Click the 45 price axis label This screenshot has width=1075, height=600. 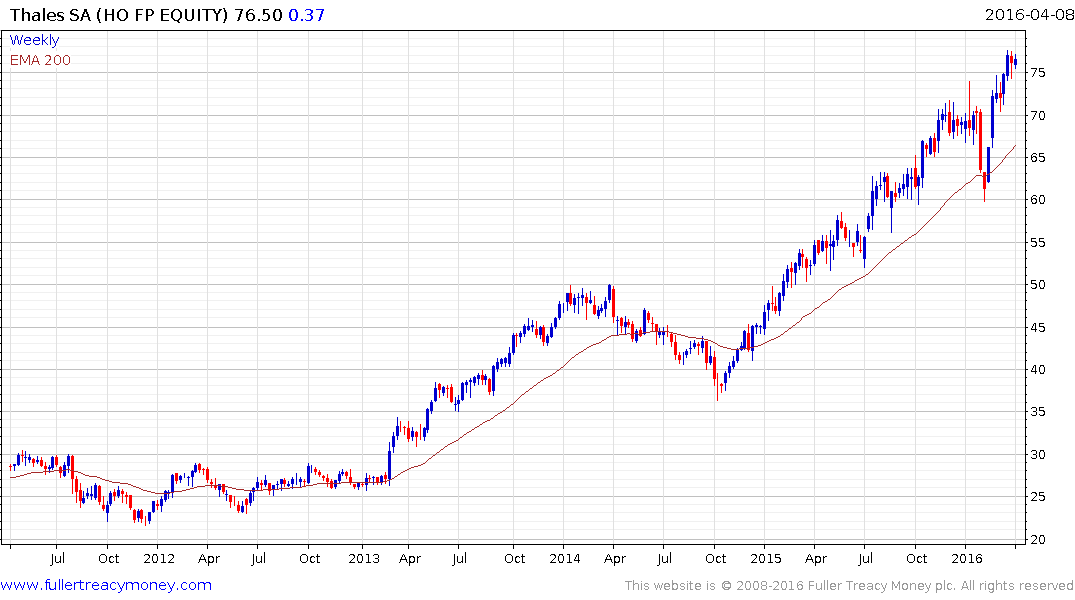pyautogui.click(x=1038, y=328)
